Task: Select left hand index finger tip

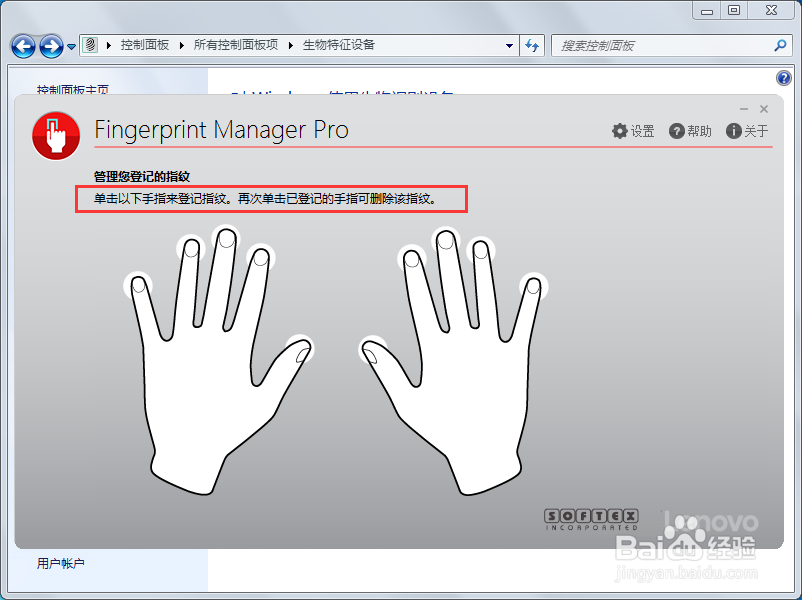Action: (261, 257)
